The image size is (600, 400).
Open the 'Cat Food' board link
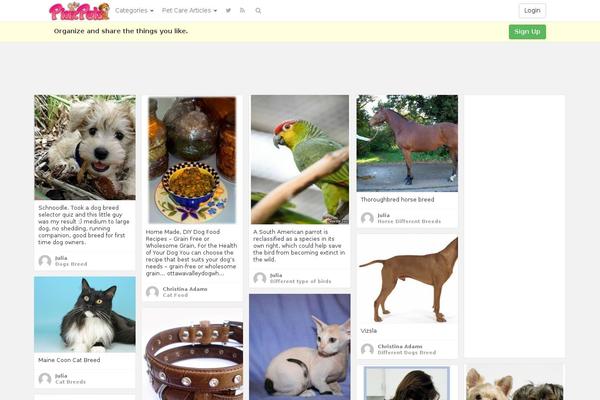pyautogui.click(x=175, y=295)
